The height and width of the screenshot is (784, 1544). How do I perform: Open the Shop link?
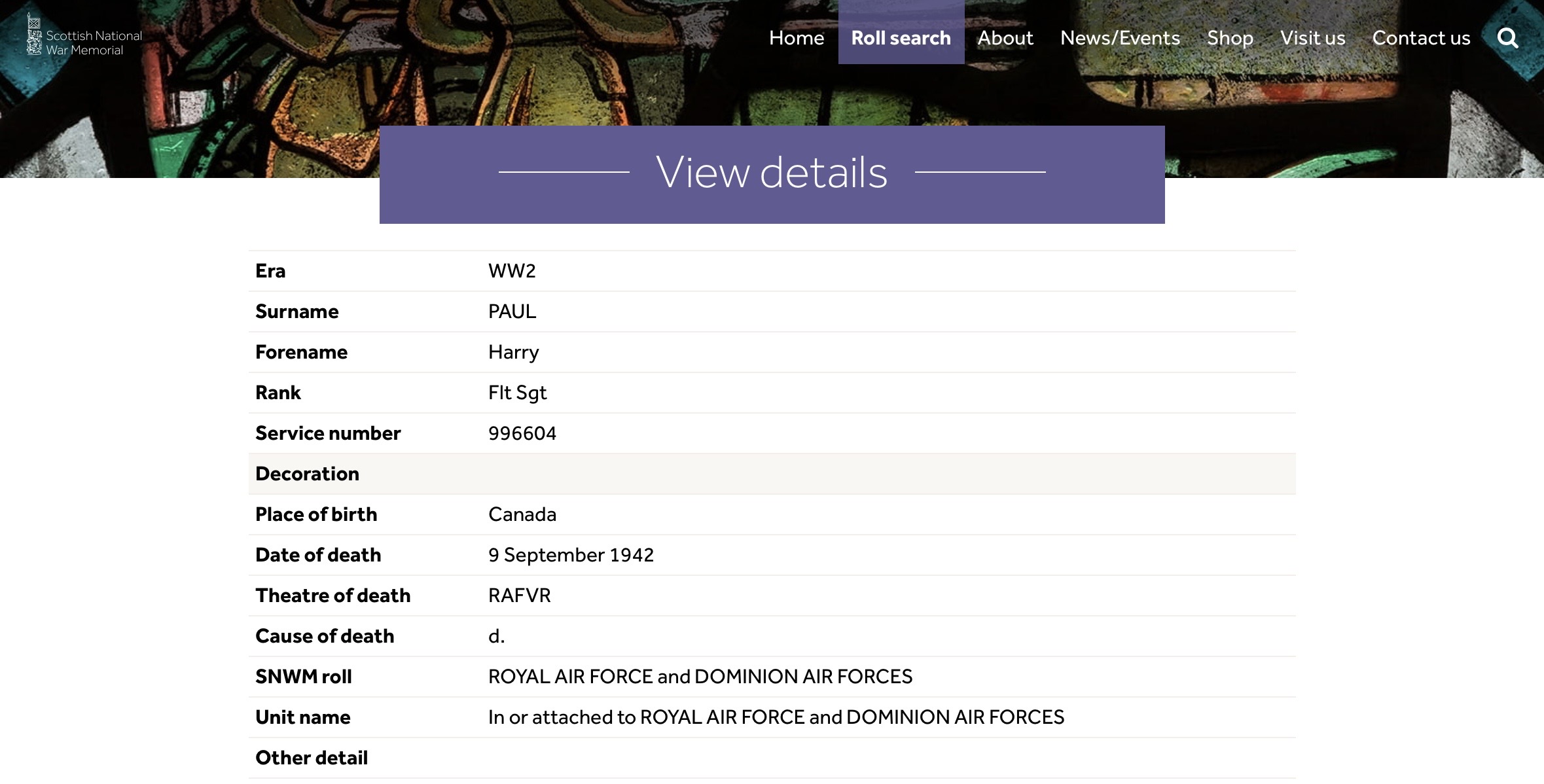point(1230,38)
